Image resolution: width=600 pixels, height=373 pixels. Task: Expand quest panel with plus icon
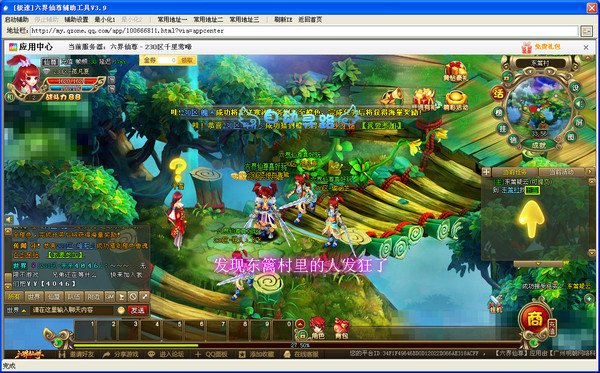(486, 172)
